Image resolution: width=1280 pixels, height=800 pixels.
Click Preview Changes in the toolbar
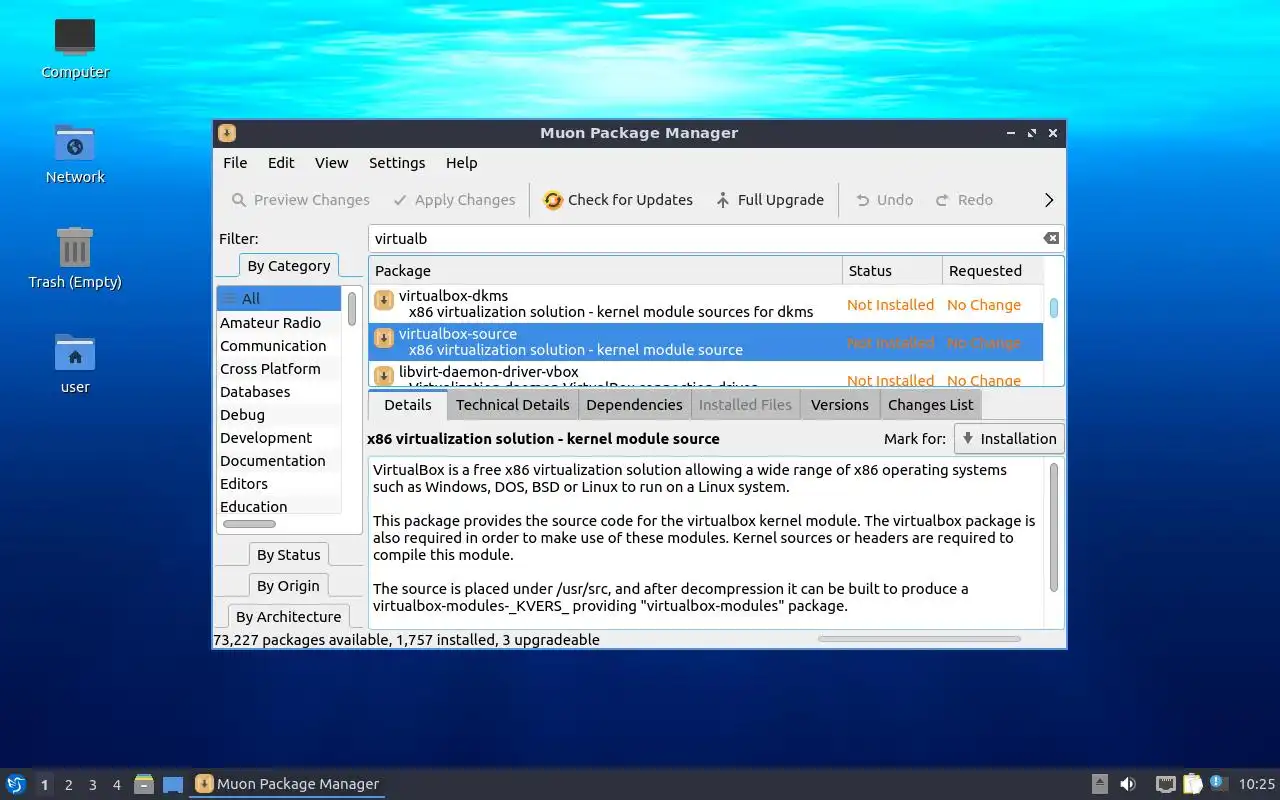[301, 200]
